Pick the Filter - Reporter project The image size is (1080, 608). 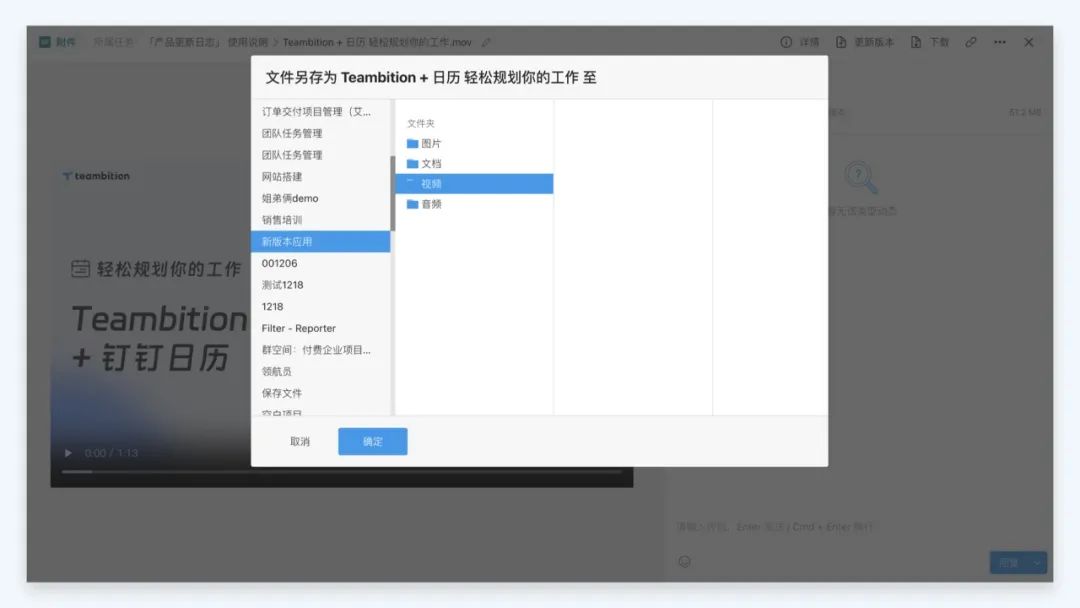tap(298, 328)
